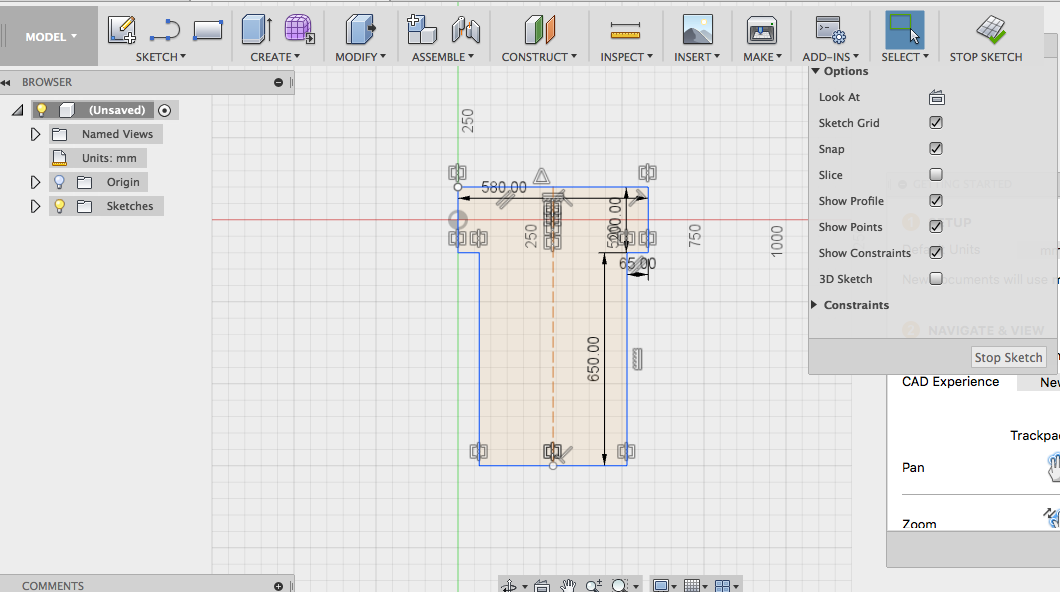1060x592 pixels.
Task: Open the MODEL workspace dropdown
Action: point(51,37)
